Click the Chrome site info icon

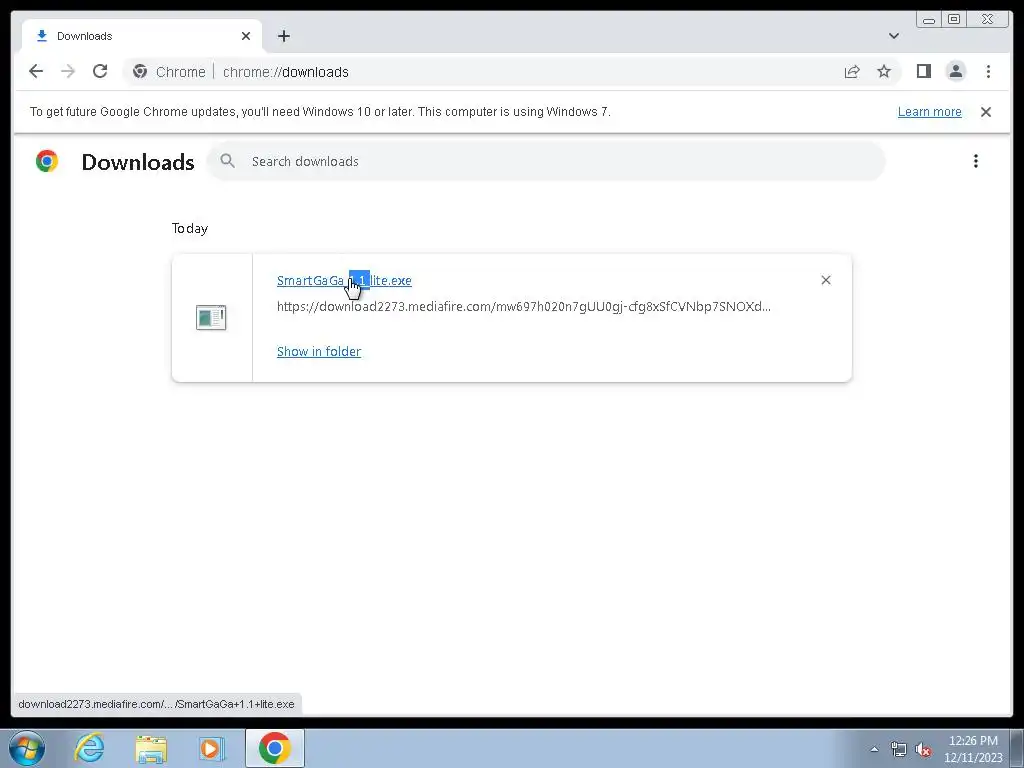(140, 71)
